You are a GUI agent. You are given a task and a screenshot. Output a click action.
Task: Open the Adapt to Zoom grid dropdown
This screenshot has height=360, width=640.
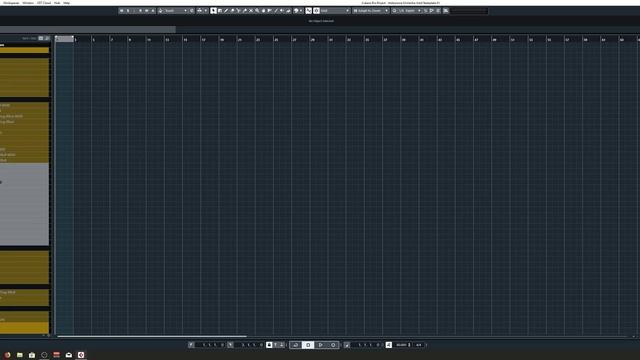[x=371, y=11]
